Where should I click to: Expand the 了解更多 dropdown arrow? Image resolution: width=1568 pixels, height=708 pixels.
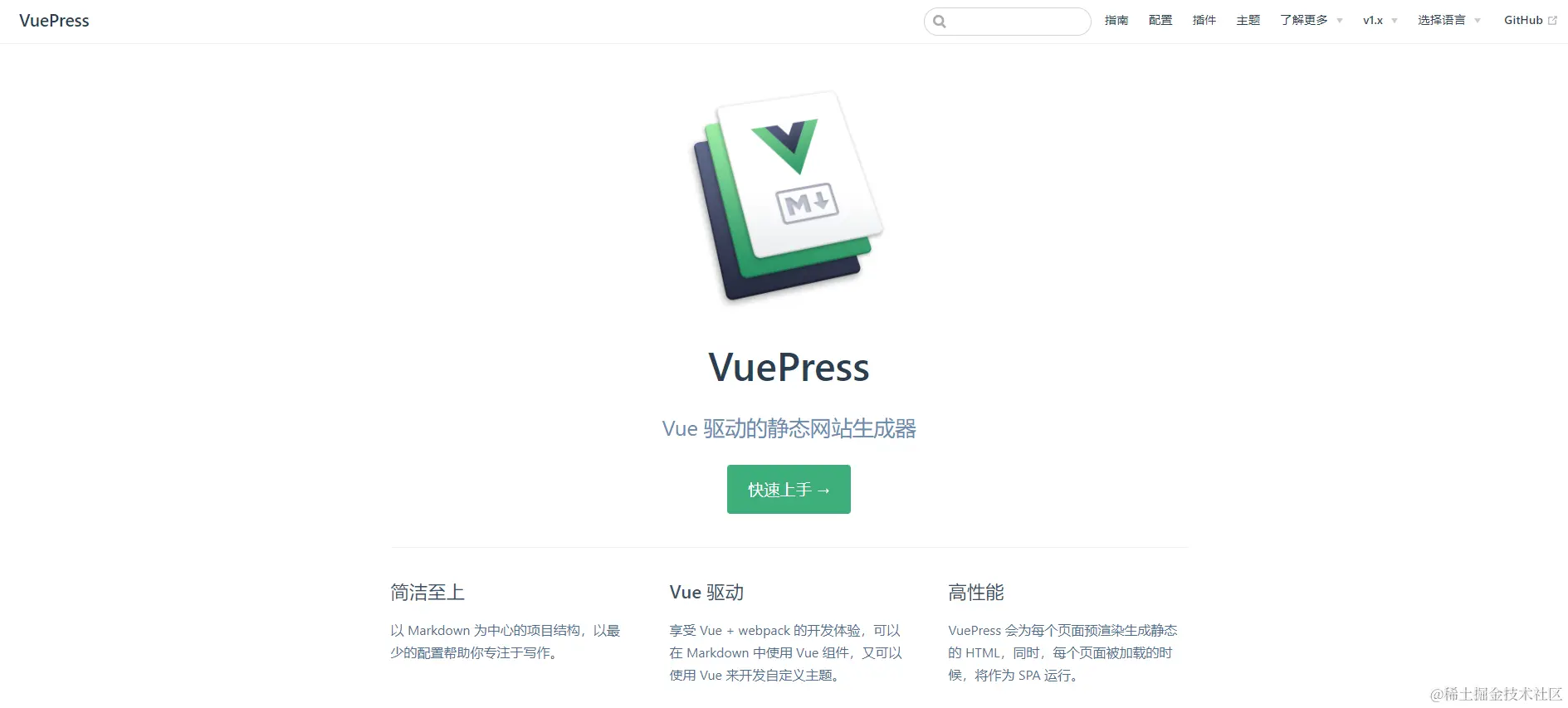coord(1340,21)
